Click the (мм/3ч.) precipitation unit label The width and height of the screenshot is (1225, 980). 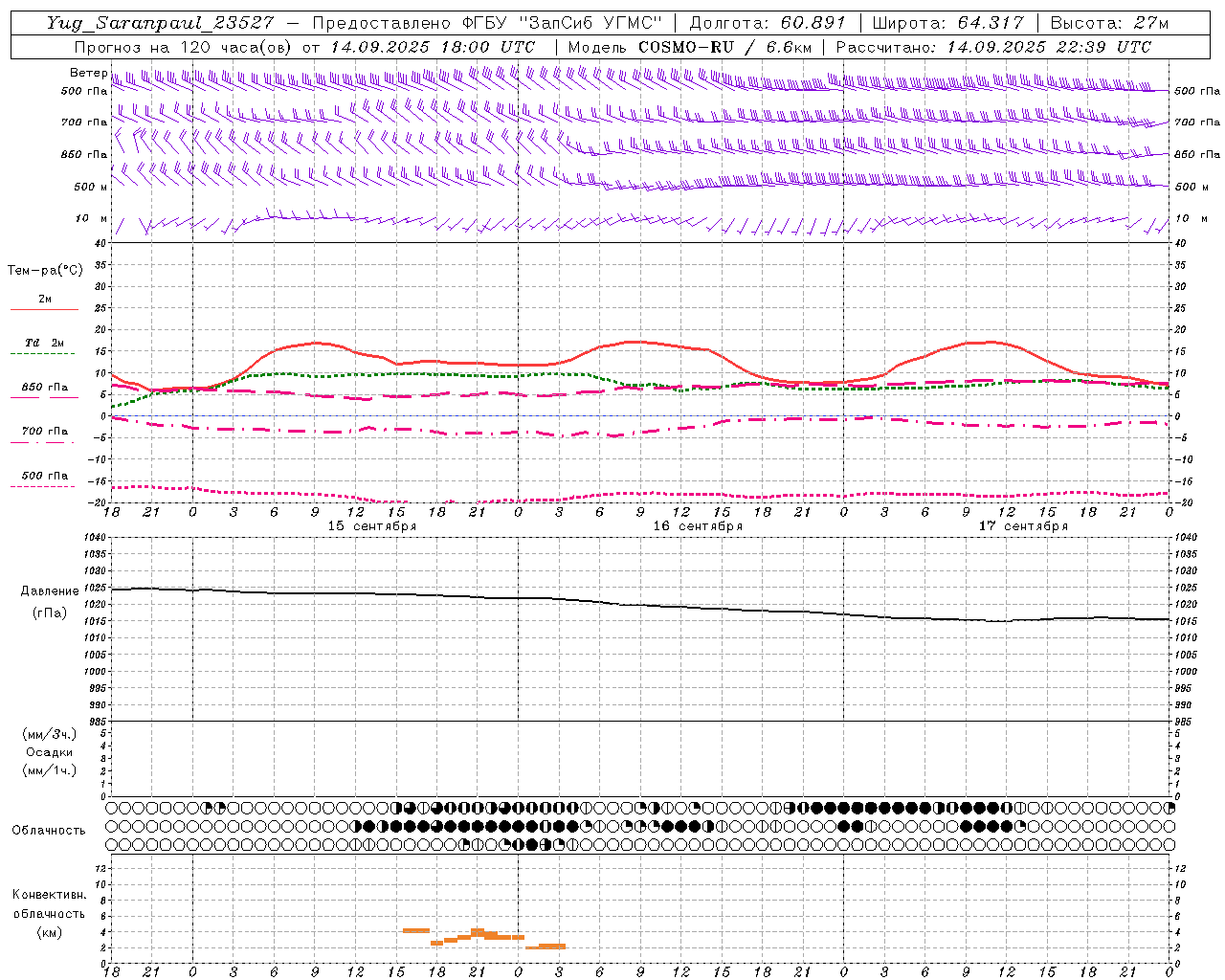pyautogui.click(x=50, y=734)
